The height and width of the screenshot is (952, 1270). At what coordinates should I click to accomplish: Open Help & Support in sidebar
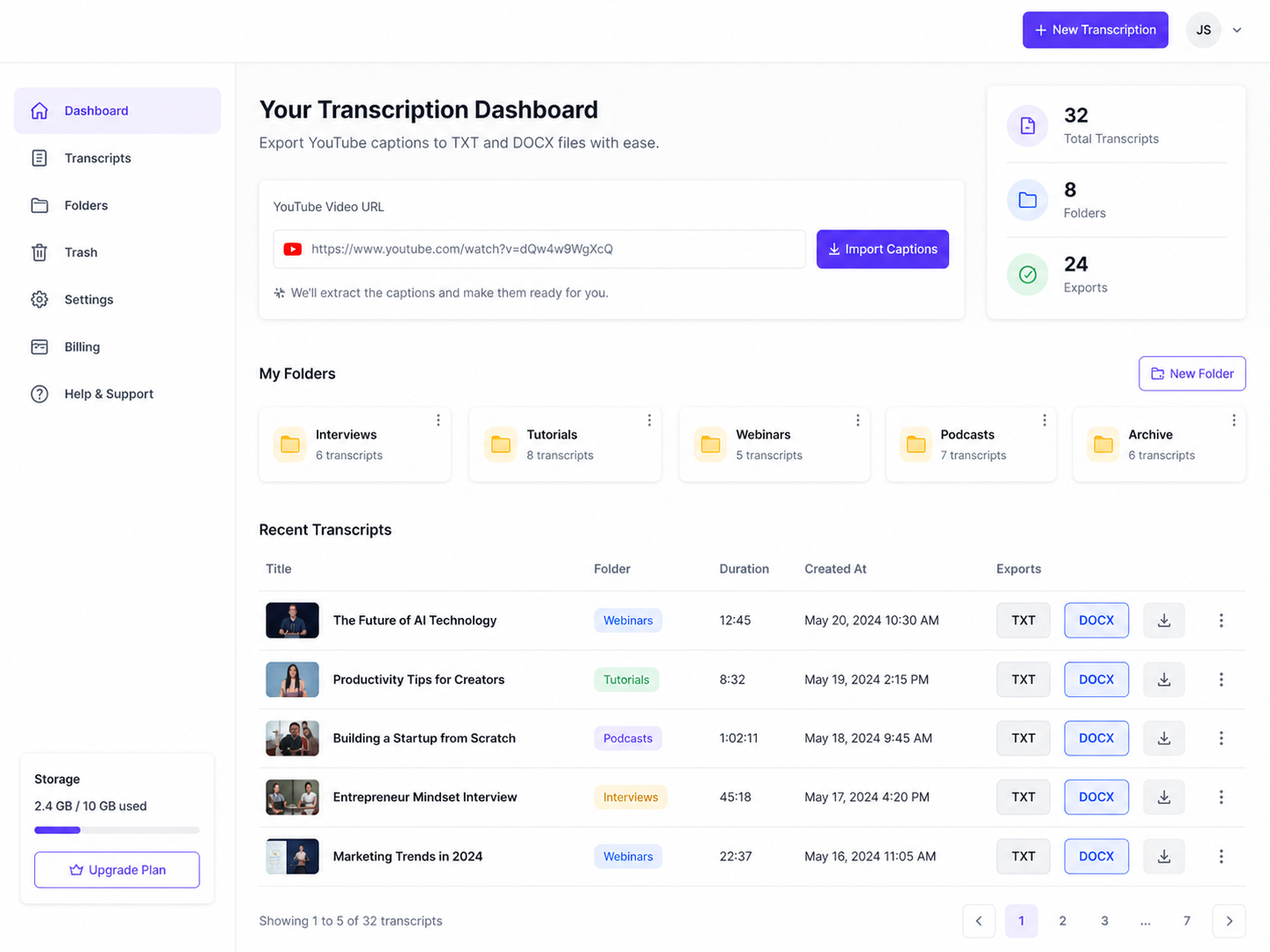[x=118, y=394]
